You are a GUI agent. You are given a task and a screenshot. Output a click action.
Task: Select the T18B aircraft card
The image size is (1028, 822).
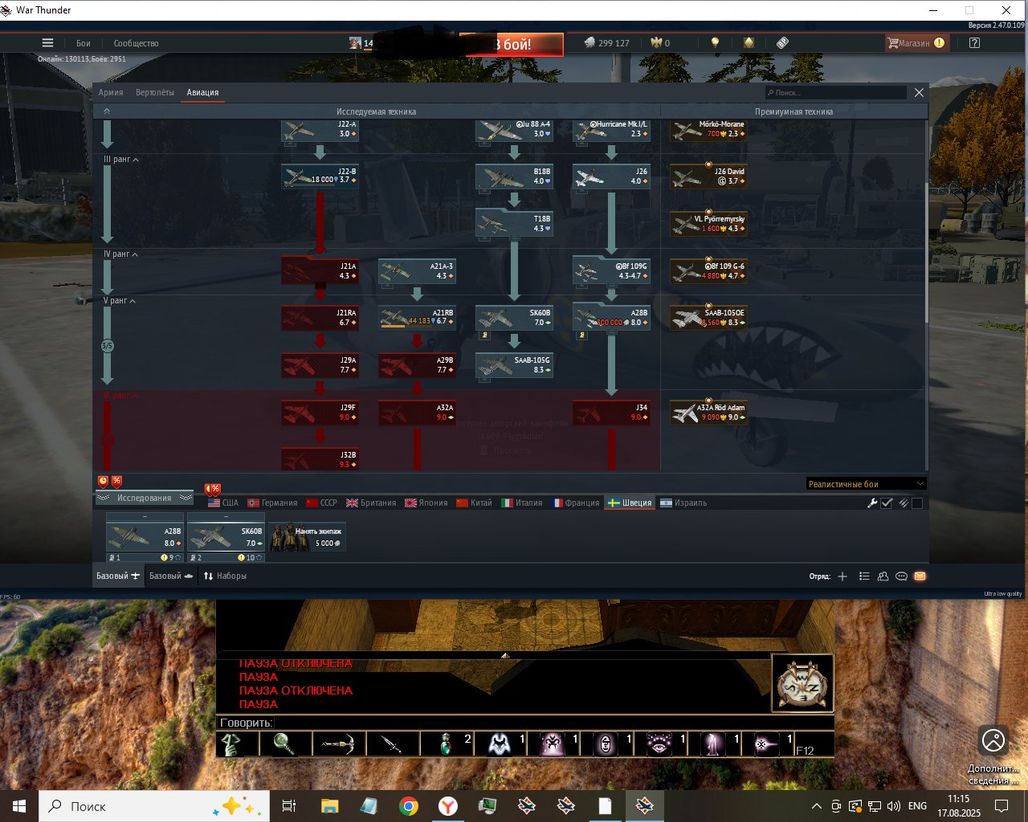tap(514, 224)
